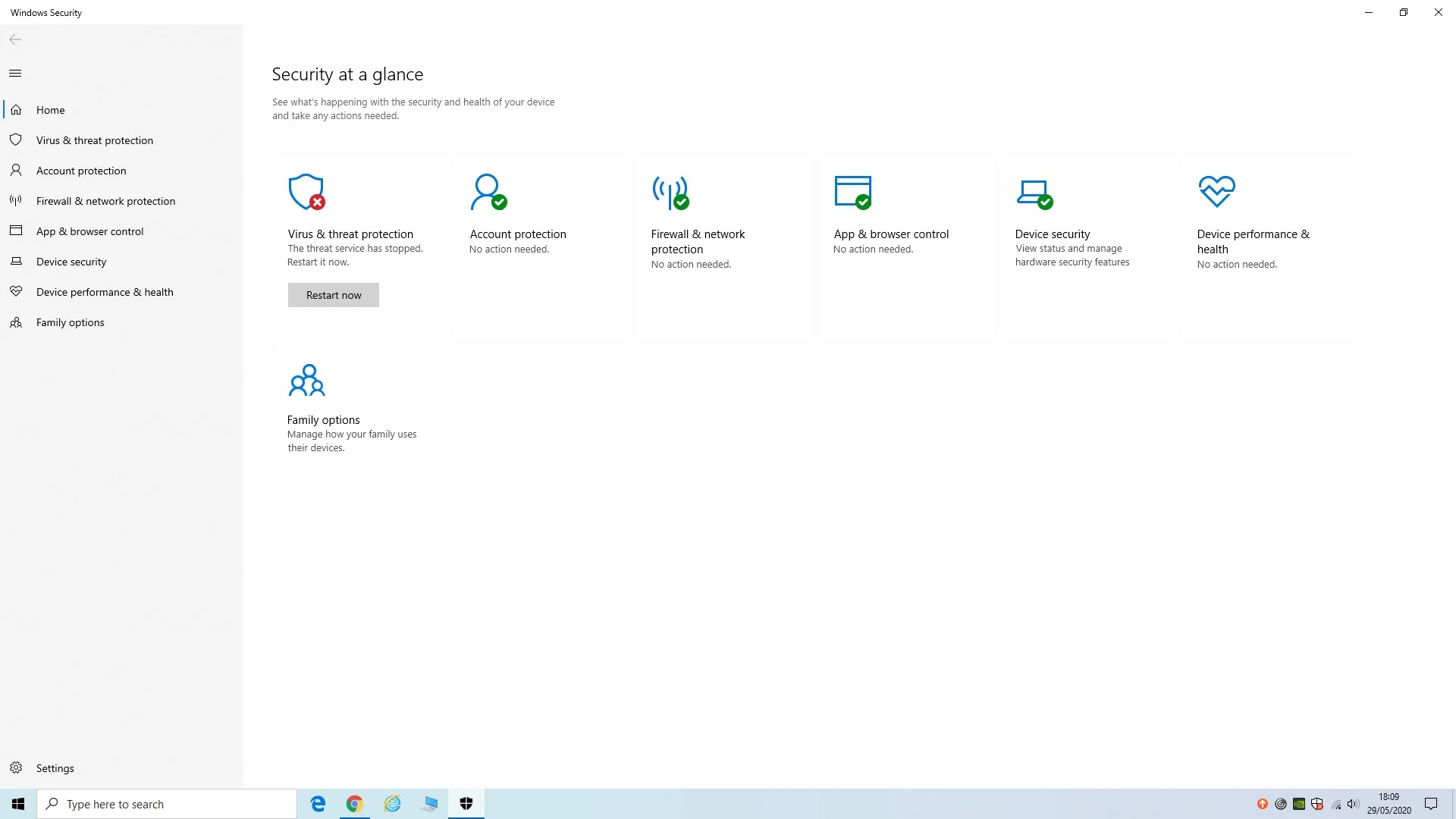Open the Wi-Fi network tray icon
The height and width of the screenshot is (819, 1456).
pyautogui.click(x=1335, y=804)
